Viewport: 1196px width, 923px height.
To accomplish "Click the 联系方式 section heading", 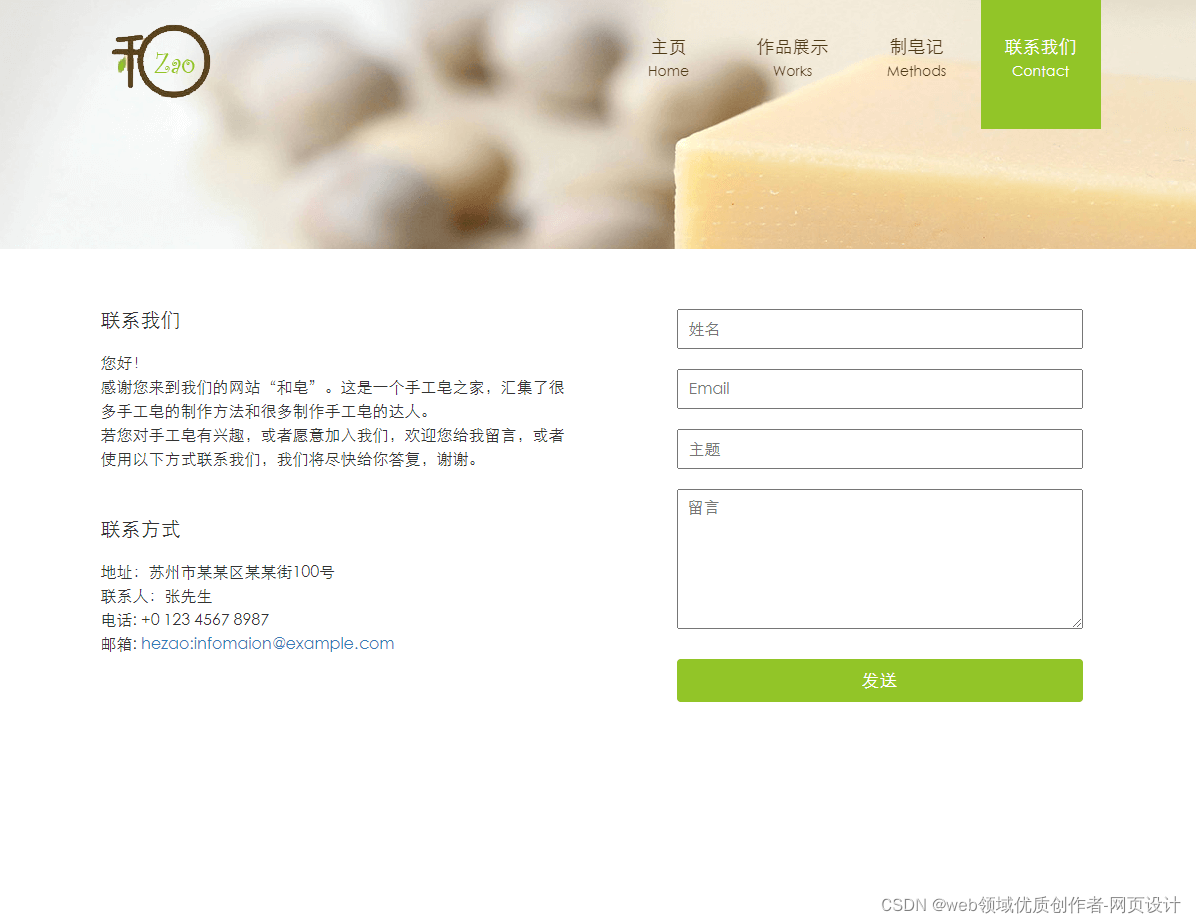I will [140, 529].
